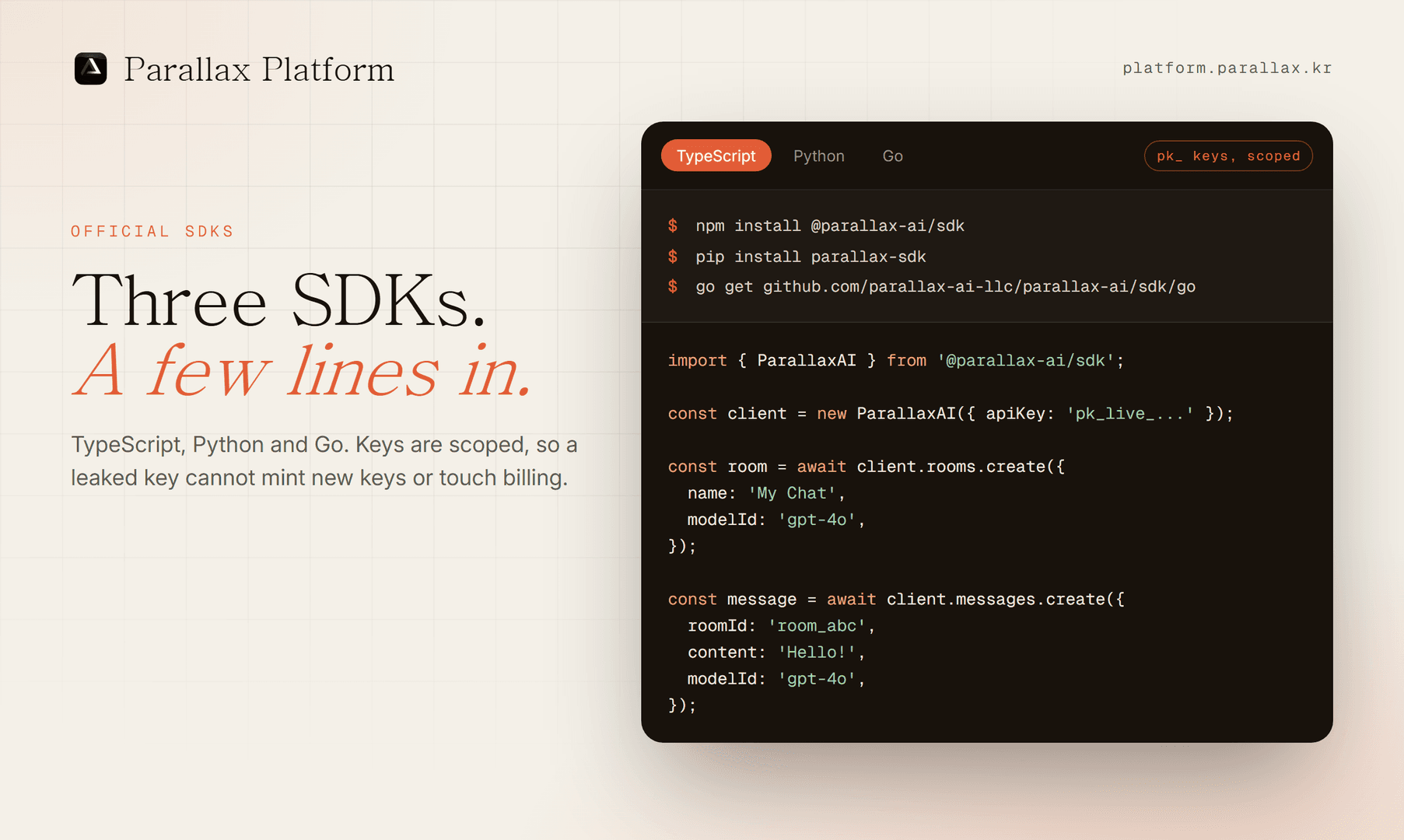Click the dollar prompt before go get
This screenshot has height=840, width=1404.
point(673,287)
